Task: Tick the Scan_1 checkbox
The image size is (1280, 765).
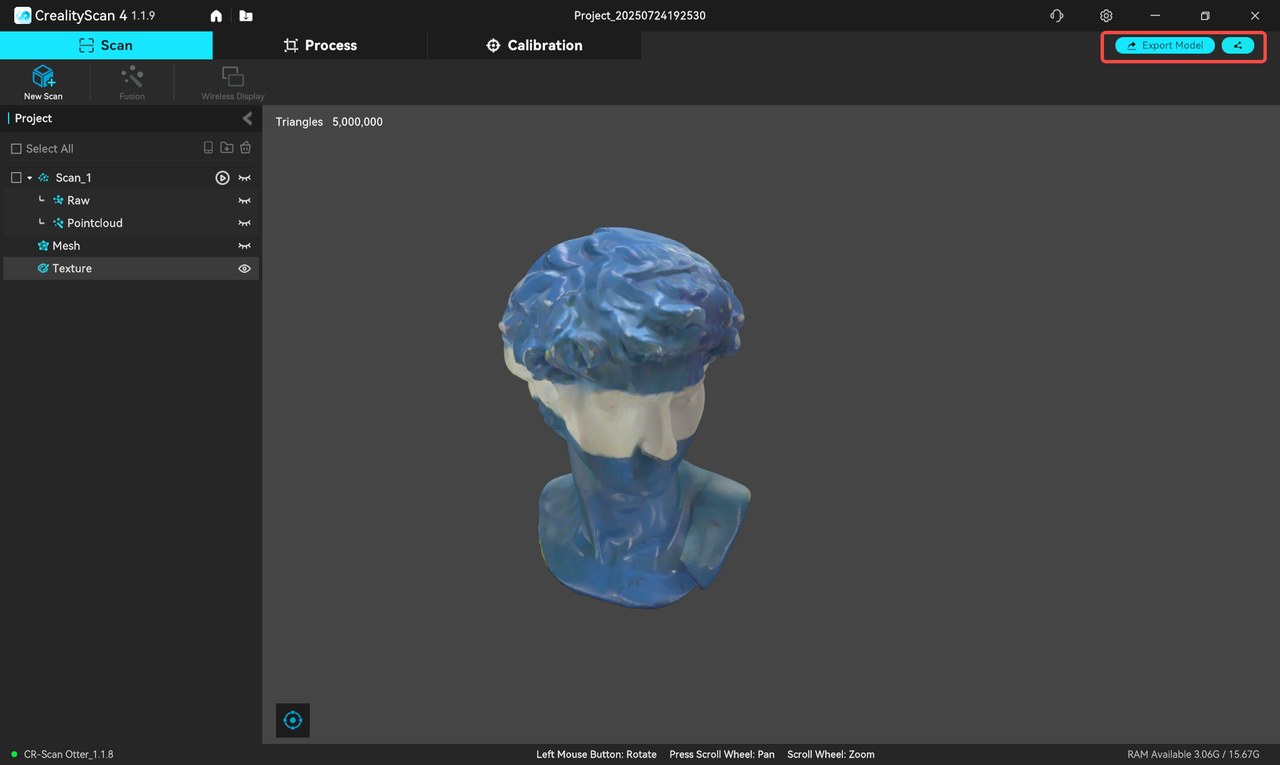Action: pyautogui.click(x=16, y=178)
